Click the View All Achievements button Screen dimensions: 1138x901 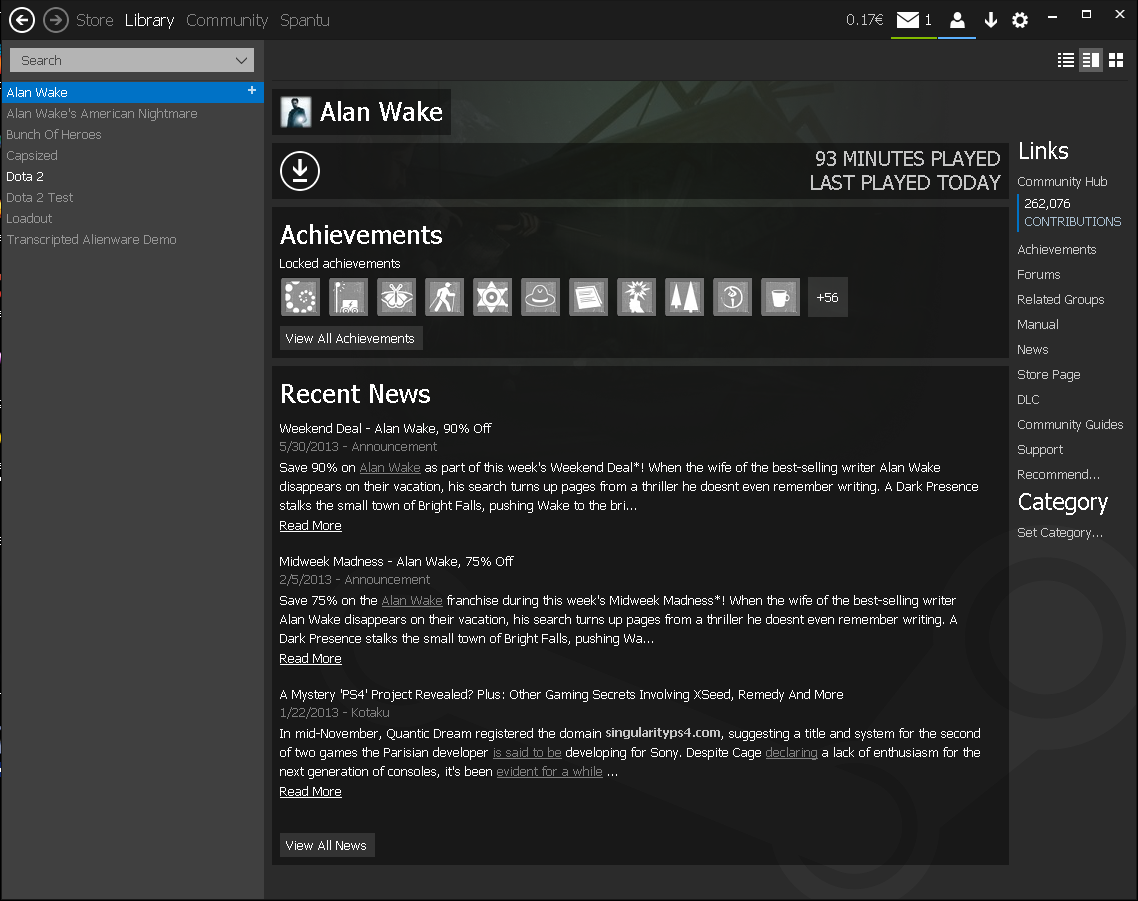click(351, 338)
